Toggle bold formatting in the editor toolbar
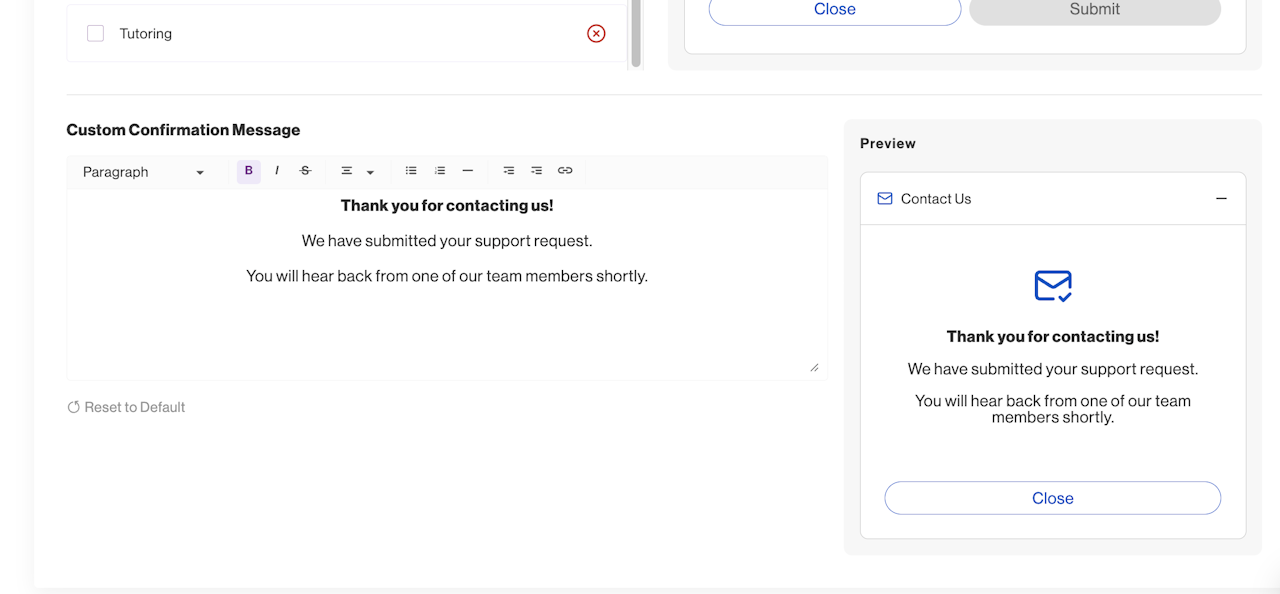This screenshot has height=594, width=1280. (249, 171)
